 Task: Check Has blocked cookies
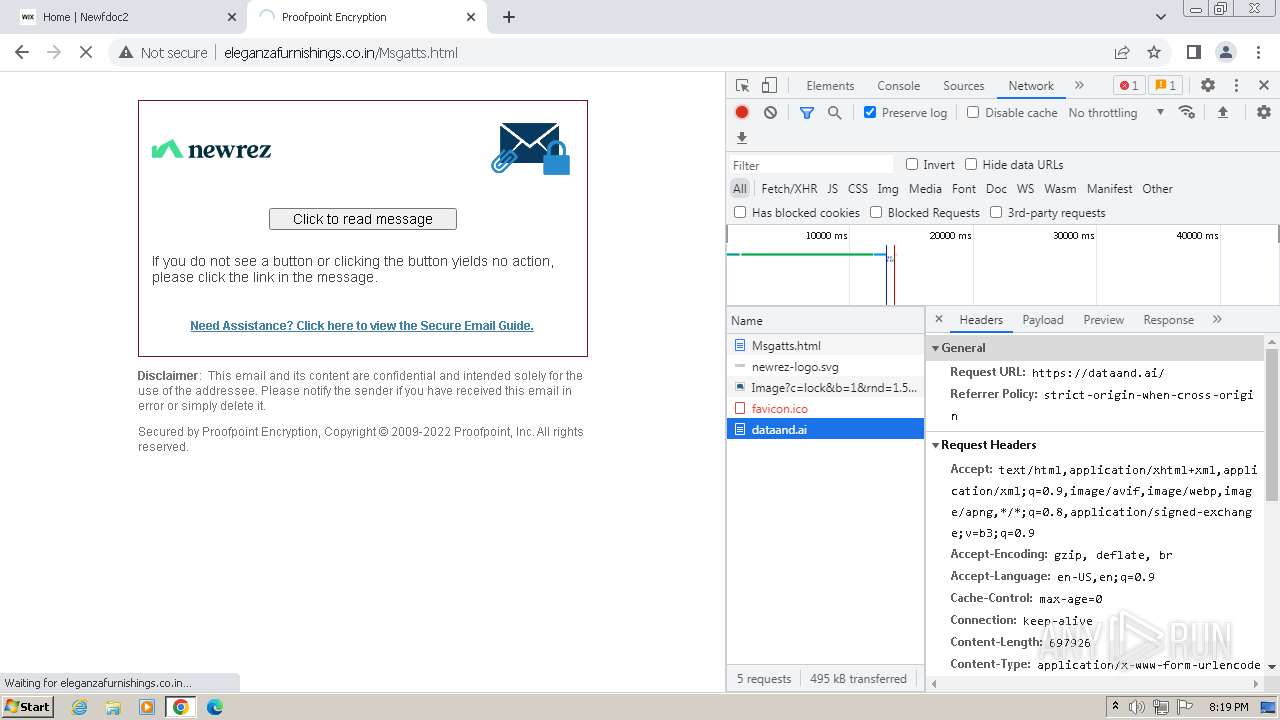(x=740, y=212)
